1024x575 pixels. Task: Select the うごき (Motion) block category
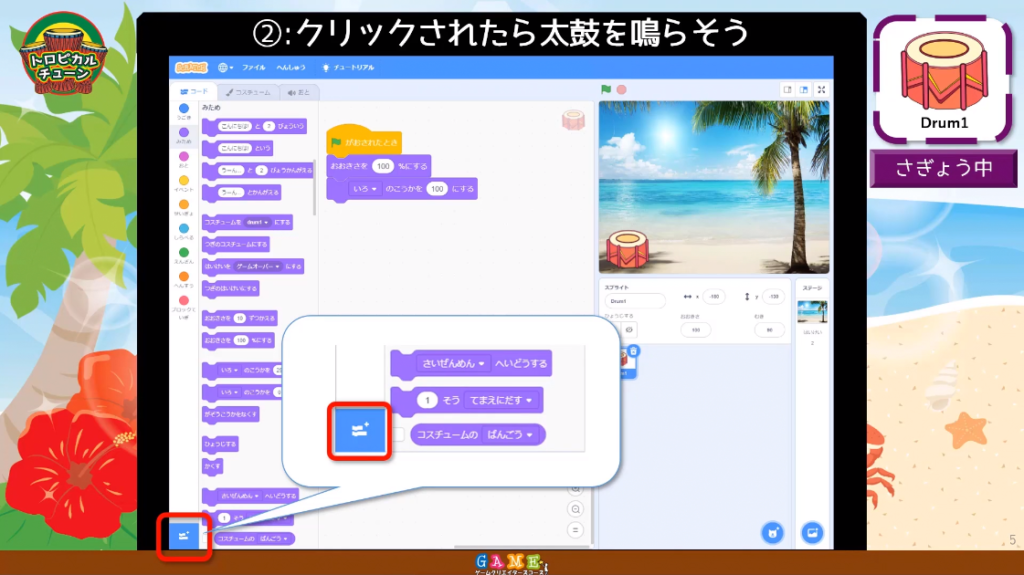(184, 111)
